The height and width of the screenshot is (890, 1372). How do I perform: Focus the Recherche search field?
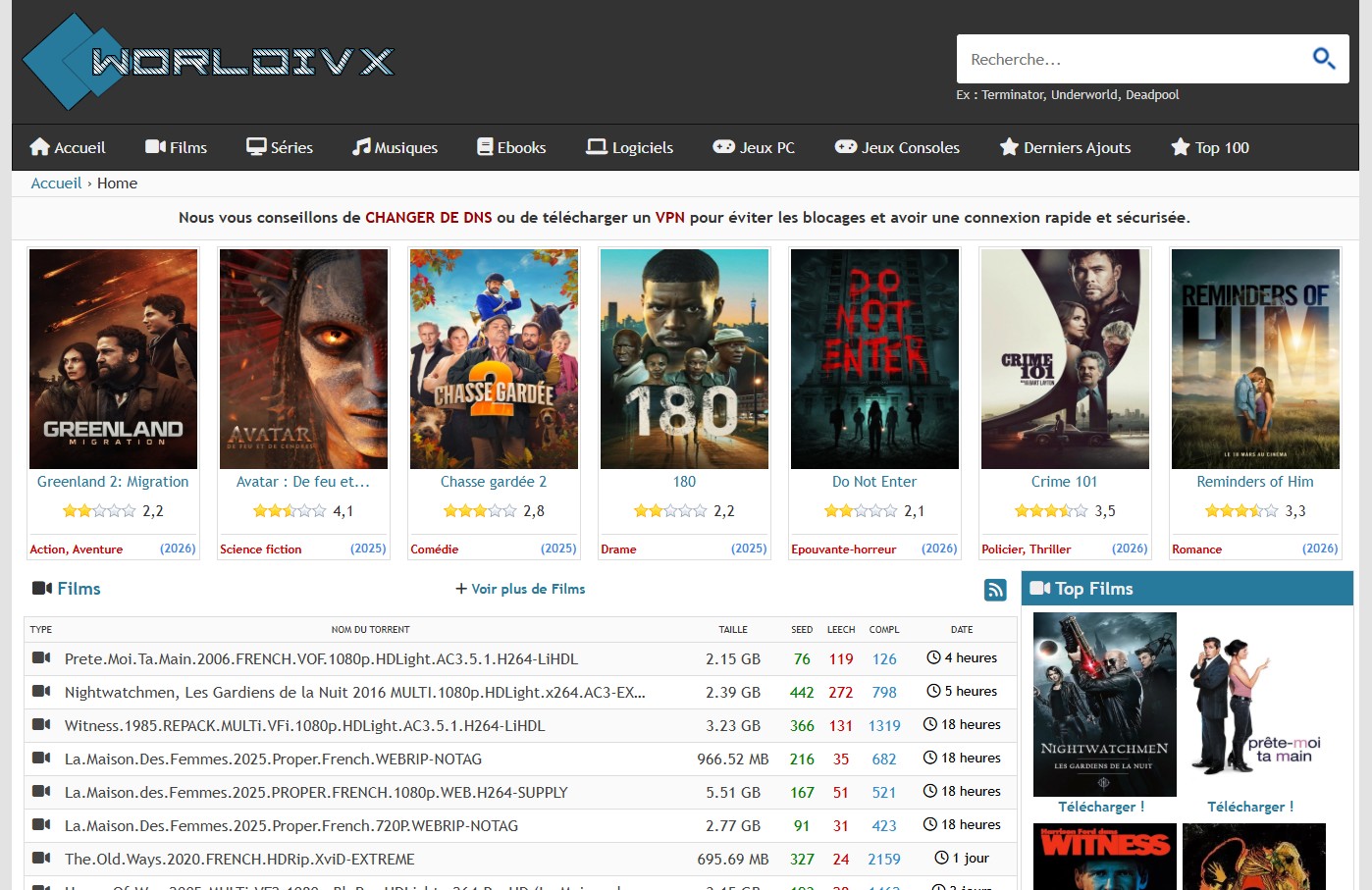point(1134,59)
